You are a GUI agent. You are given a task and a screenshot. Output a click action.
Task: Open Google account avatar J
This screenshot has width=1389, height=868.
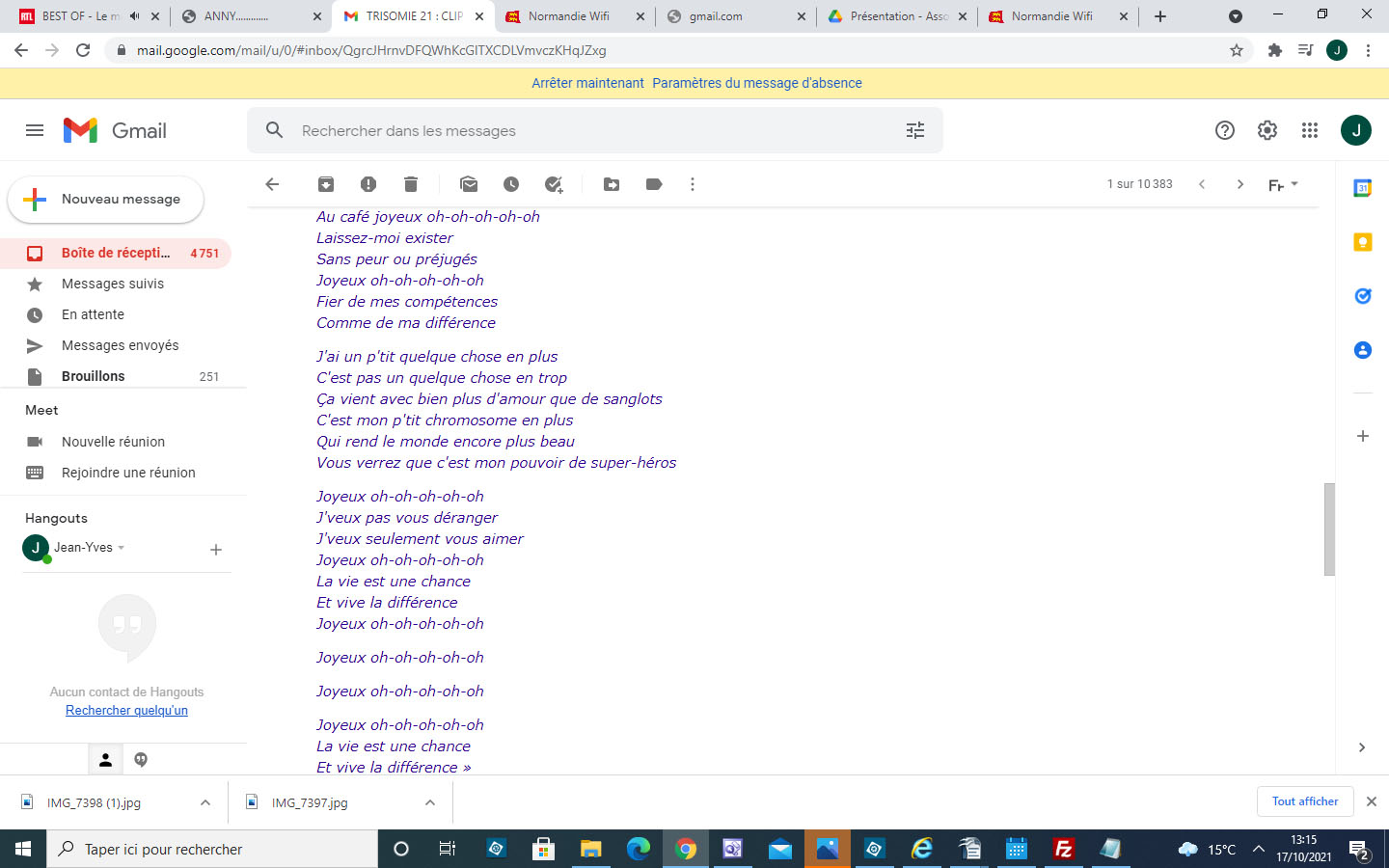tap(1356, 130)
